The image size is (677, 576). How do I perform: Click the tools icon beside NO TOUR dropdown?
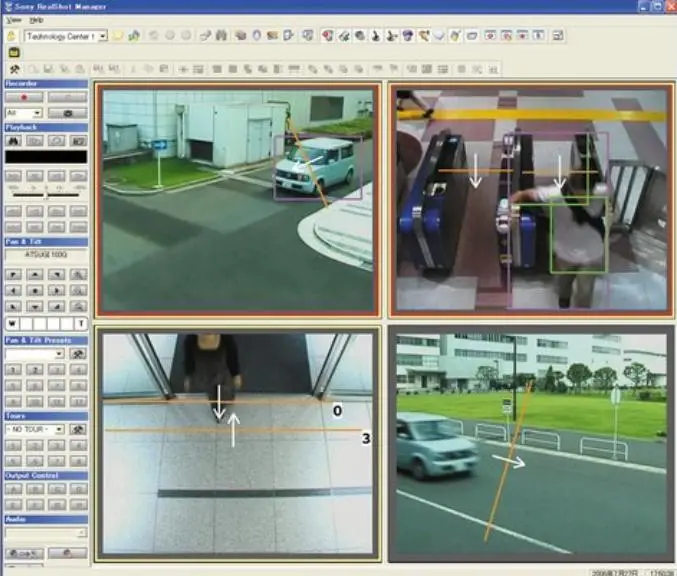[x=78, y=430]
